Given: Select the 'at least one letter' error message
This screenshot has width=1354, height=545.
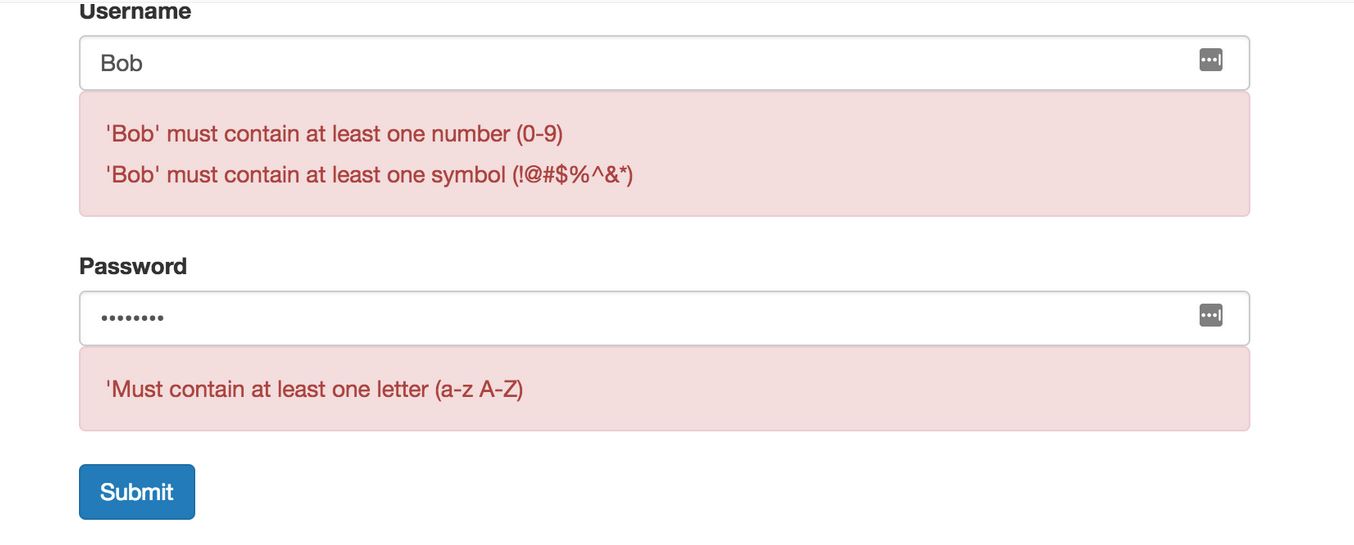Looking at the screenshot, I should pyautogui.click(x=314, y=389).
